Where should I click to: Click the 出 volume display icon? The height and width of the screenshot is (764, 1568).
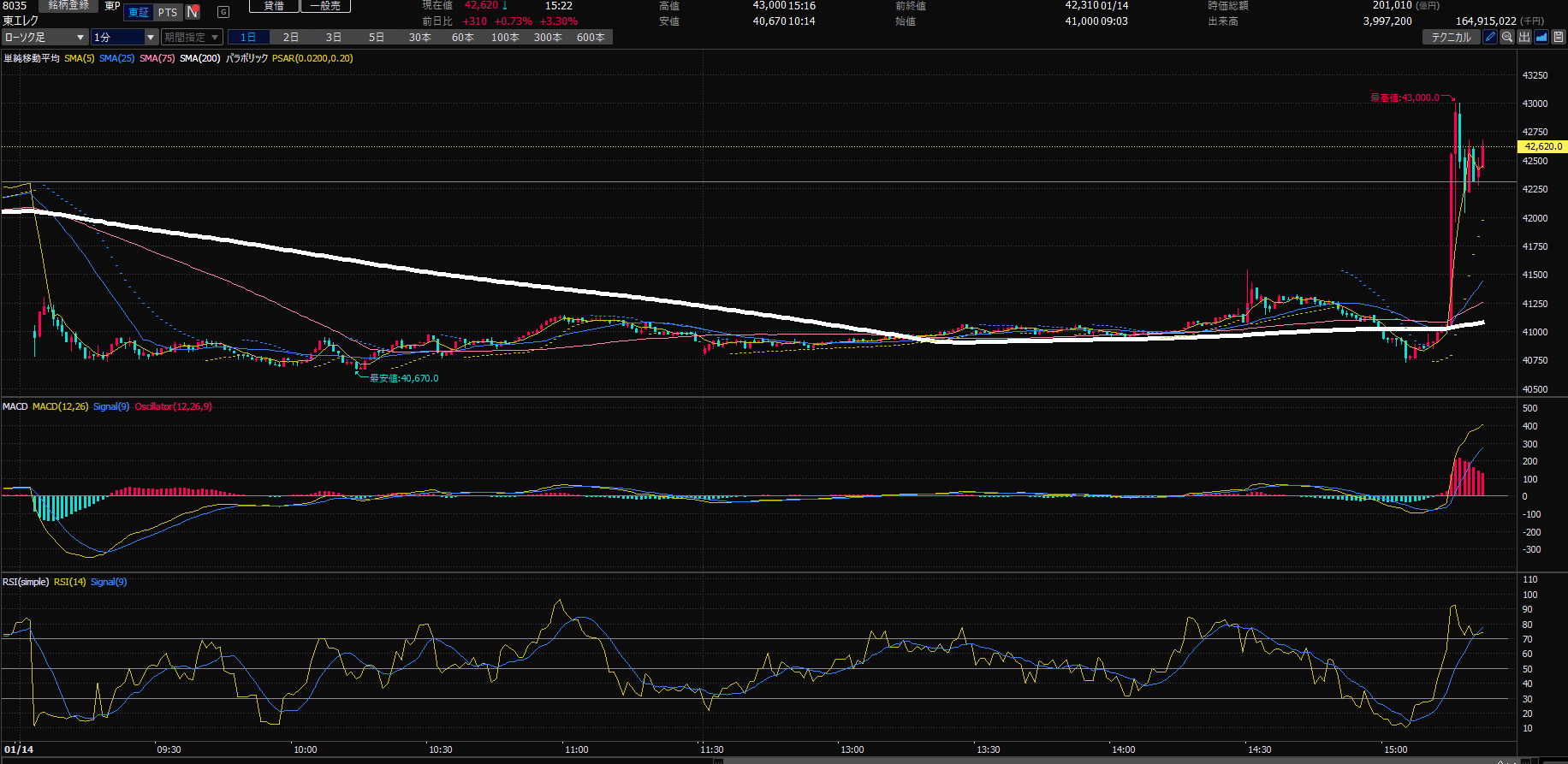coord(1524,37)
